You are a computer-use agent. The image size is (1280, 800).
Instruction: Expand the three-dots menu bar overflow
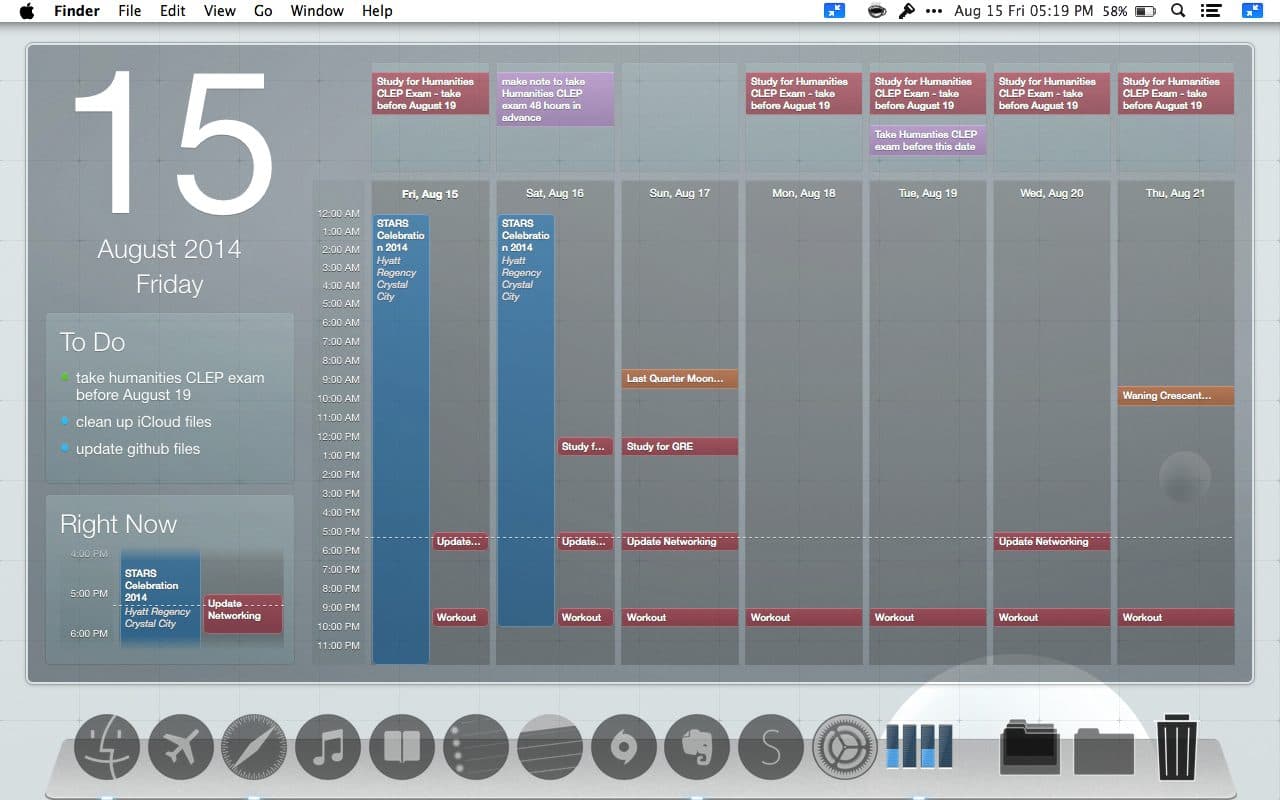pyautogui.click(x=934, y=11)
